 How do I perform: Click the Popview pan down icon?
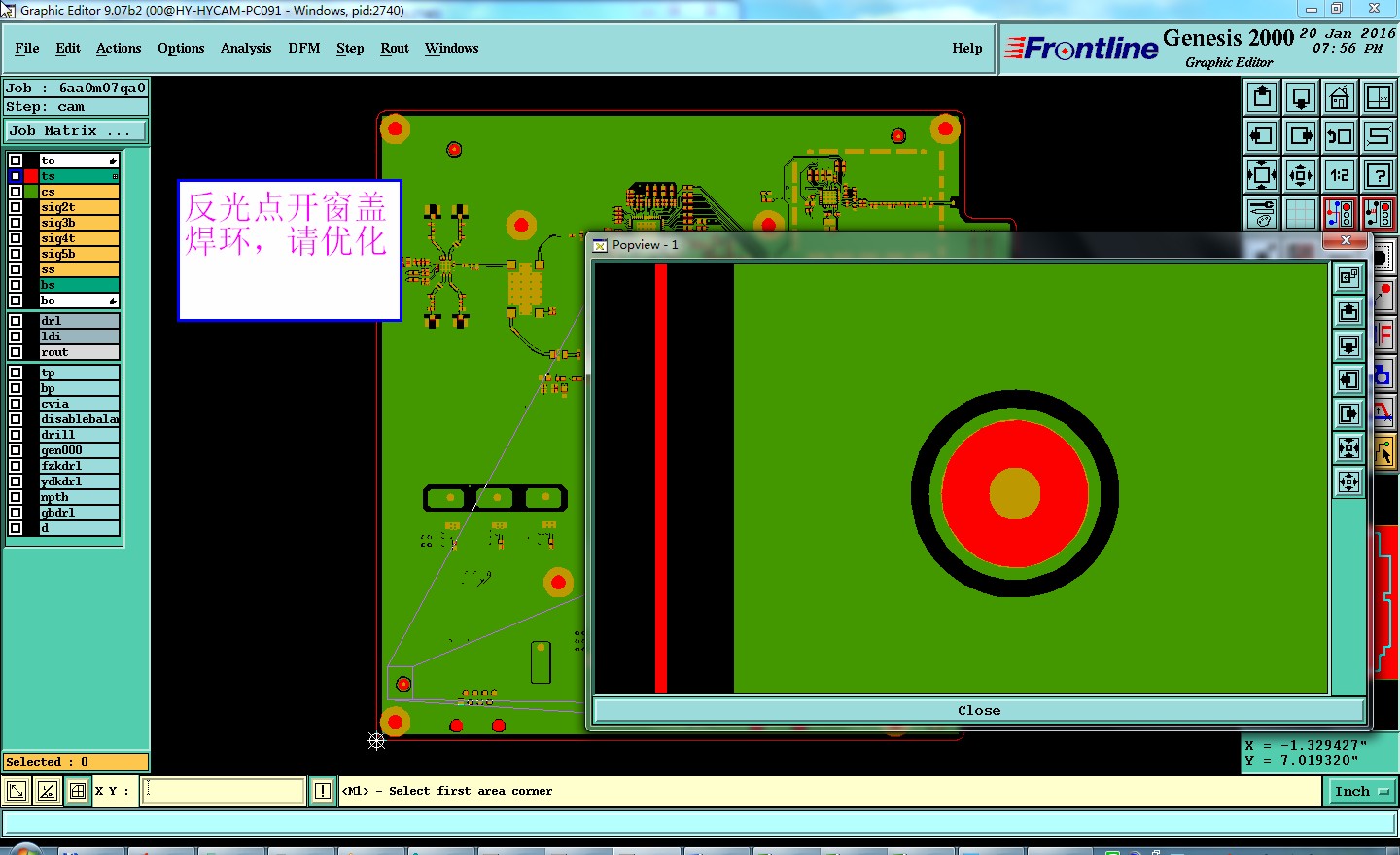click(x=1348, y=346)
